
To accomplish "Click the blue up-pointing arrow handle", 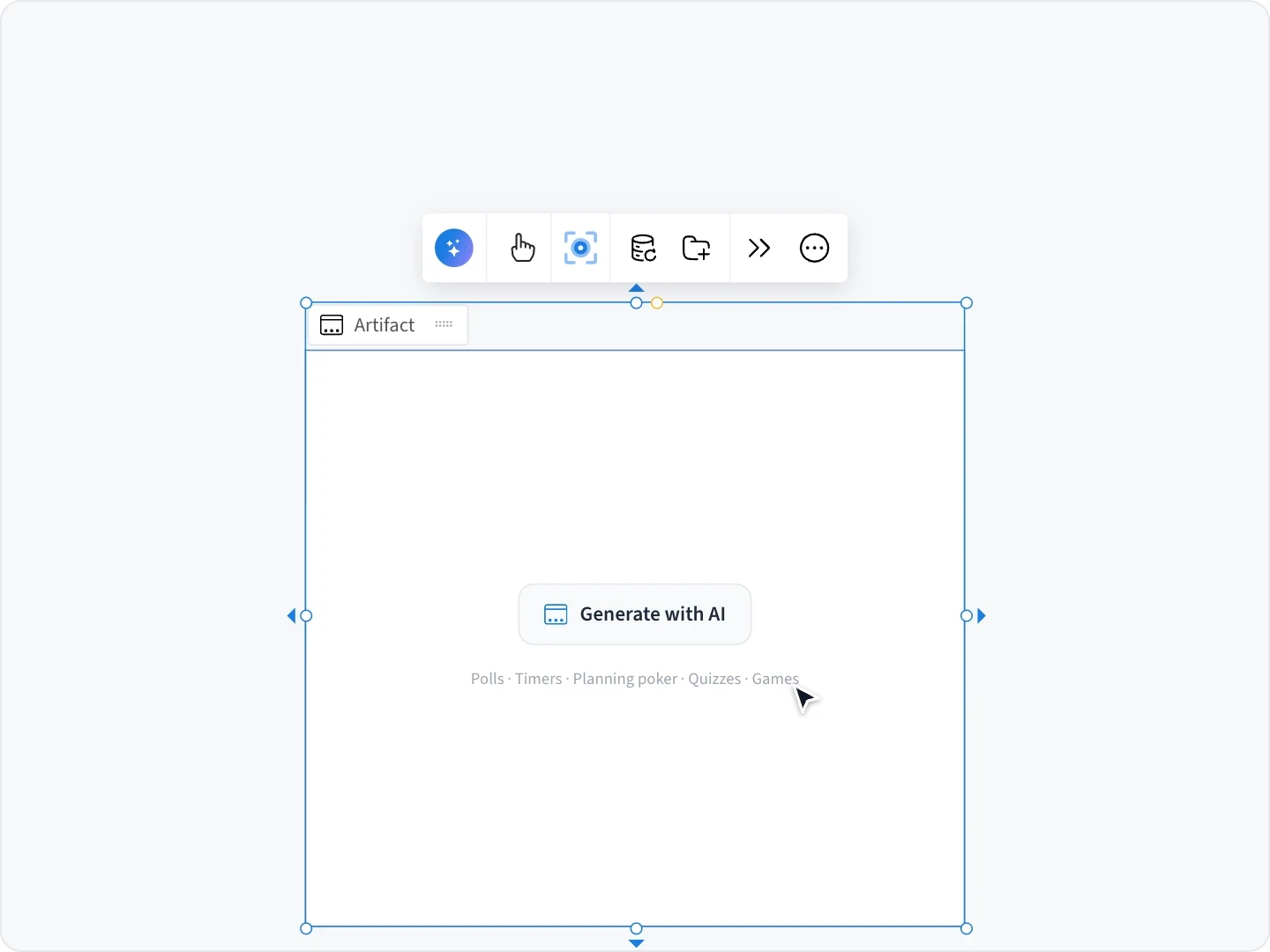I will [637, 288].
